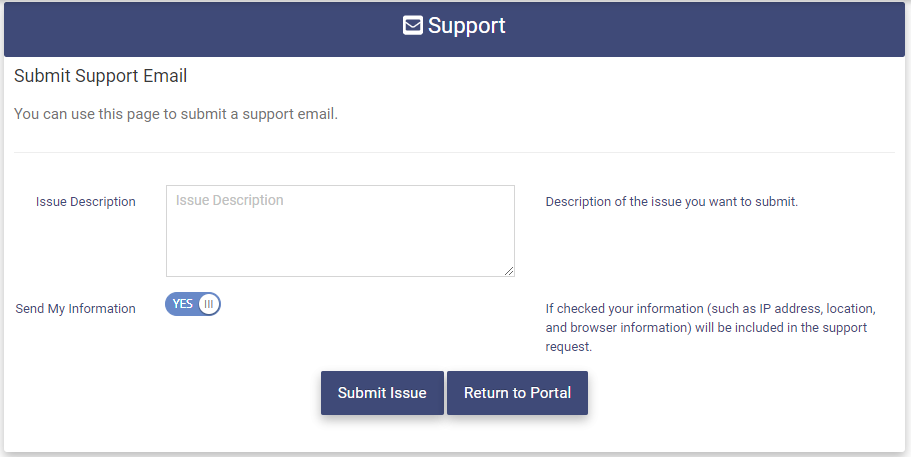Click the envelope icon in the header

coord(413,26)
